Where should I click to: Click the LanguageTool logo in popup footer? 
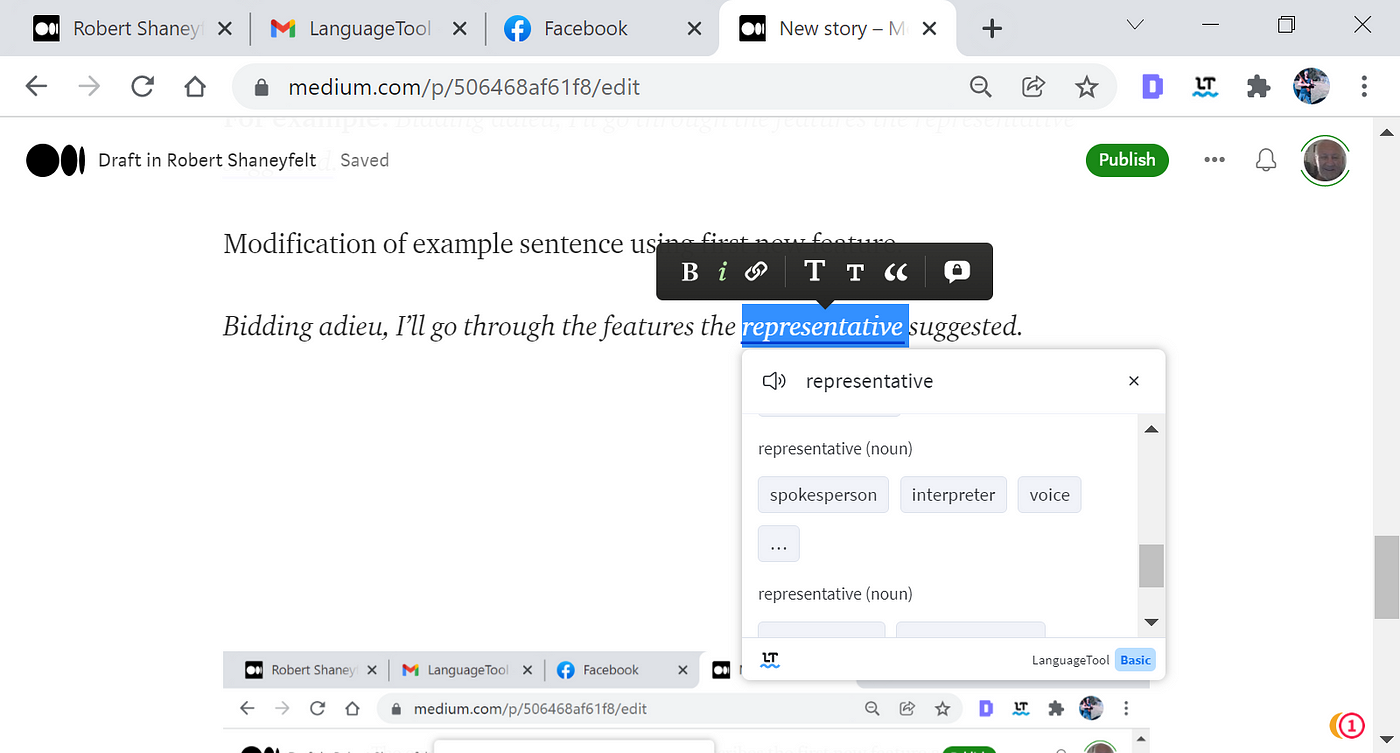coord(770,659)
